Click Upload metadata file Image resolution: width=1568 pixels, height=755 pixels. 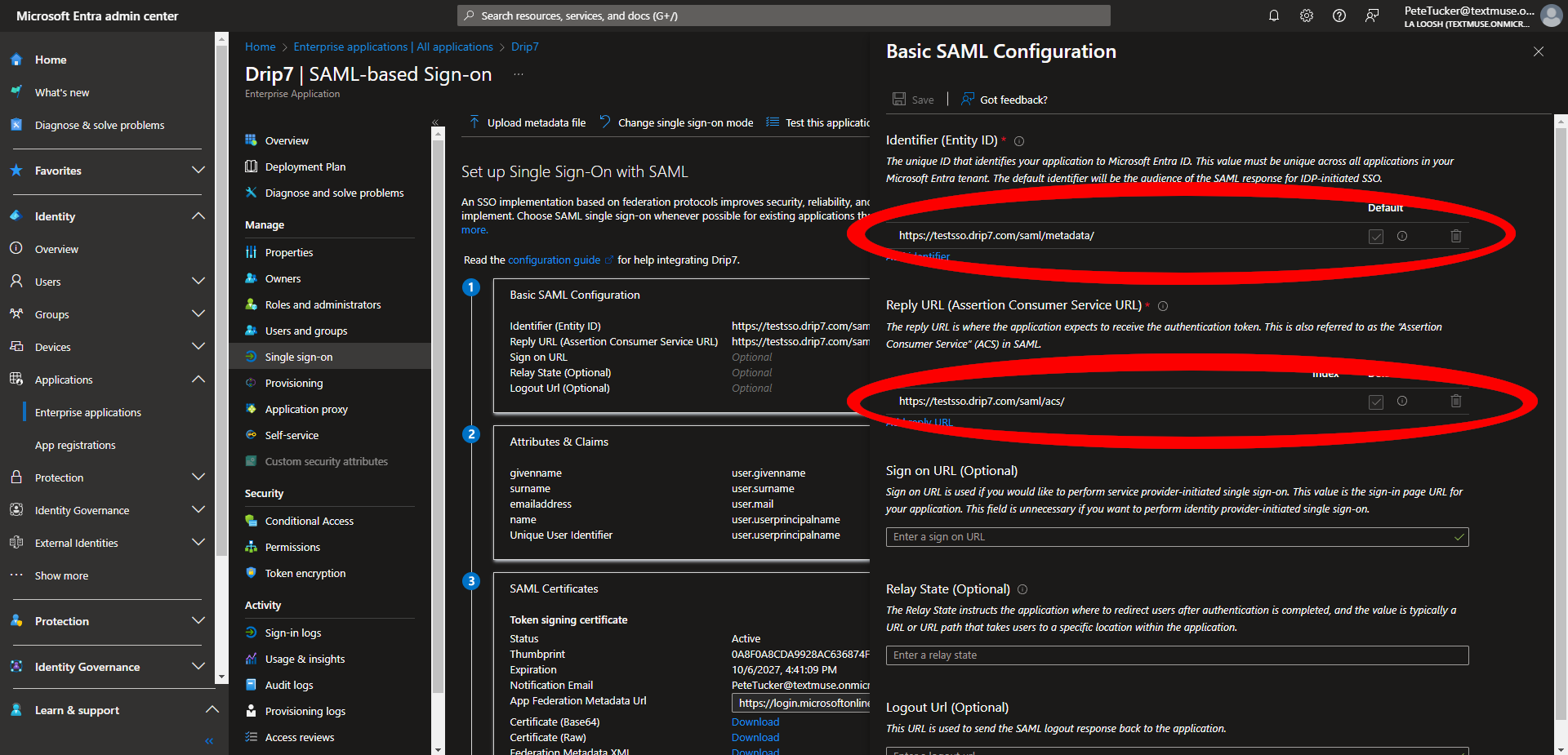pos(528,122)
